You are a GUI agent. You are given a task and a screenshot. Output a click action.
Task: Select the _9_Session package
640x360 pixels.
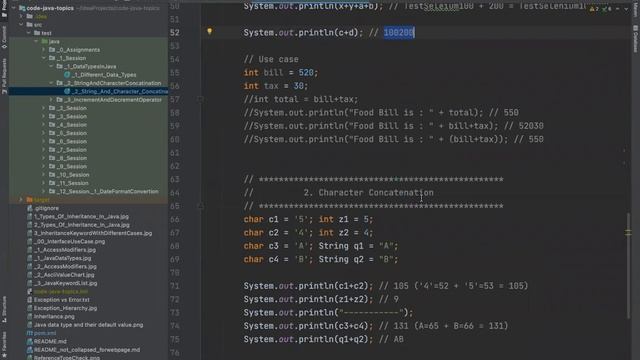[x=68, y=167]
